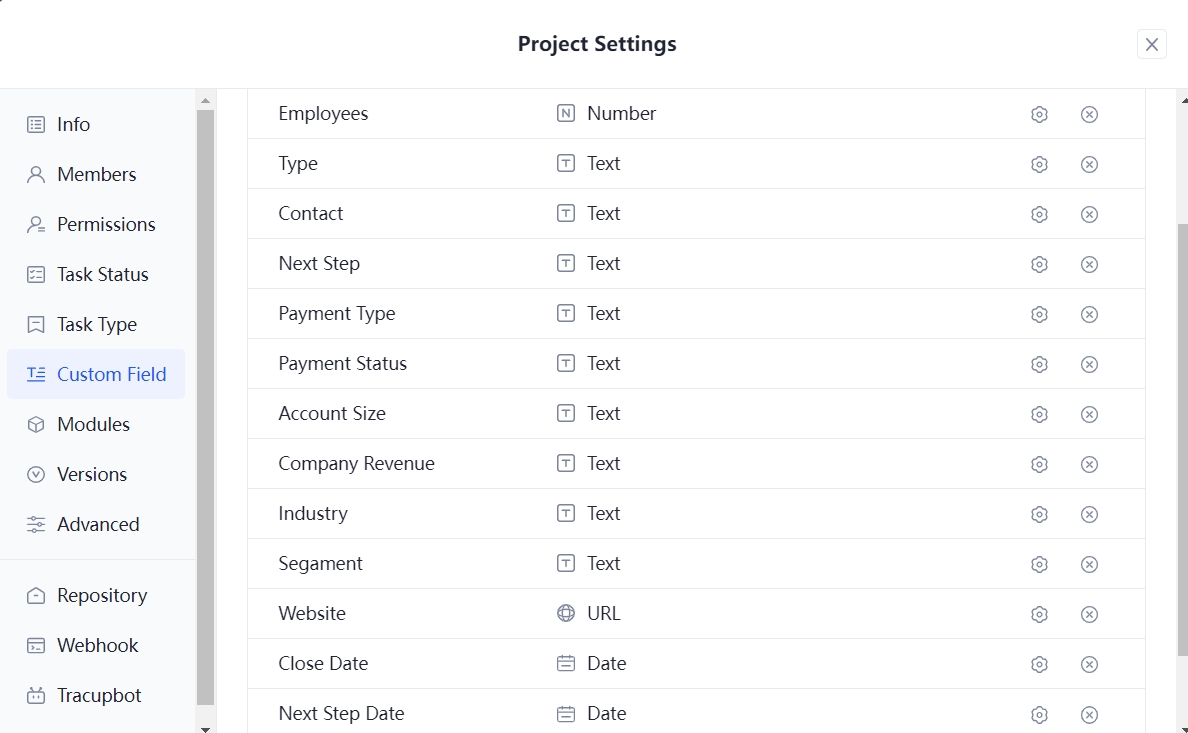Remove the Contact custom field

tap(1089, 214)
